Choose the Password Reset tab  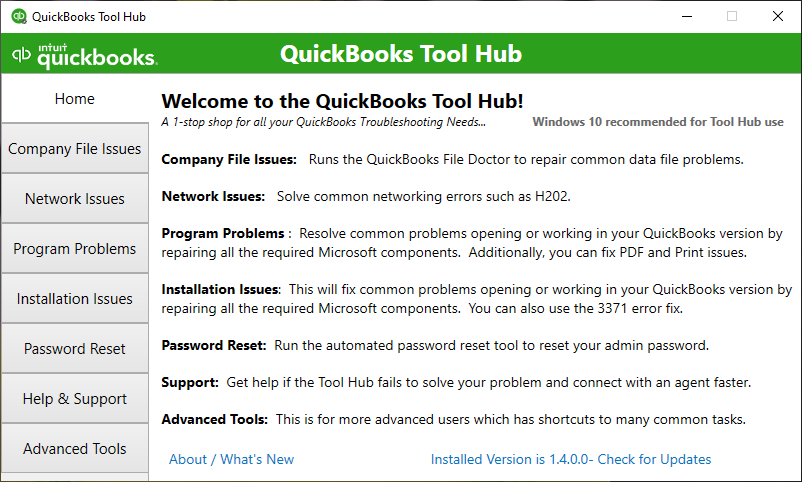(75, 349)
